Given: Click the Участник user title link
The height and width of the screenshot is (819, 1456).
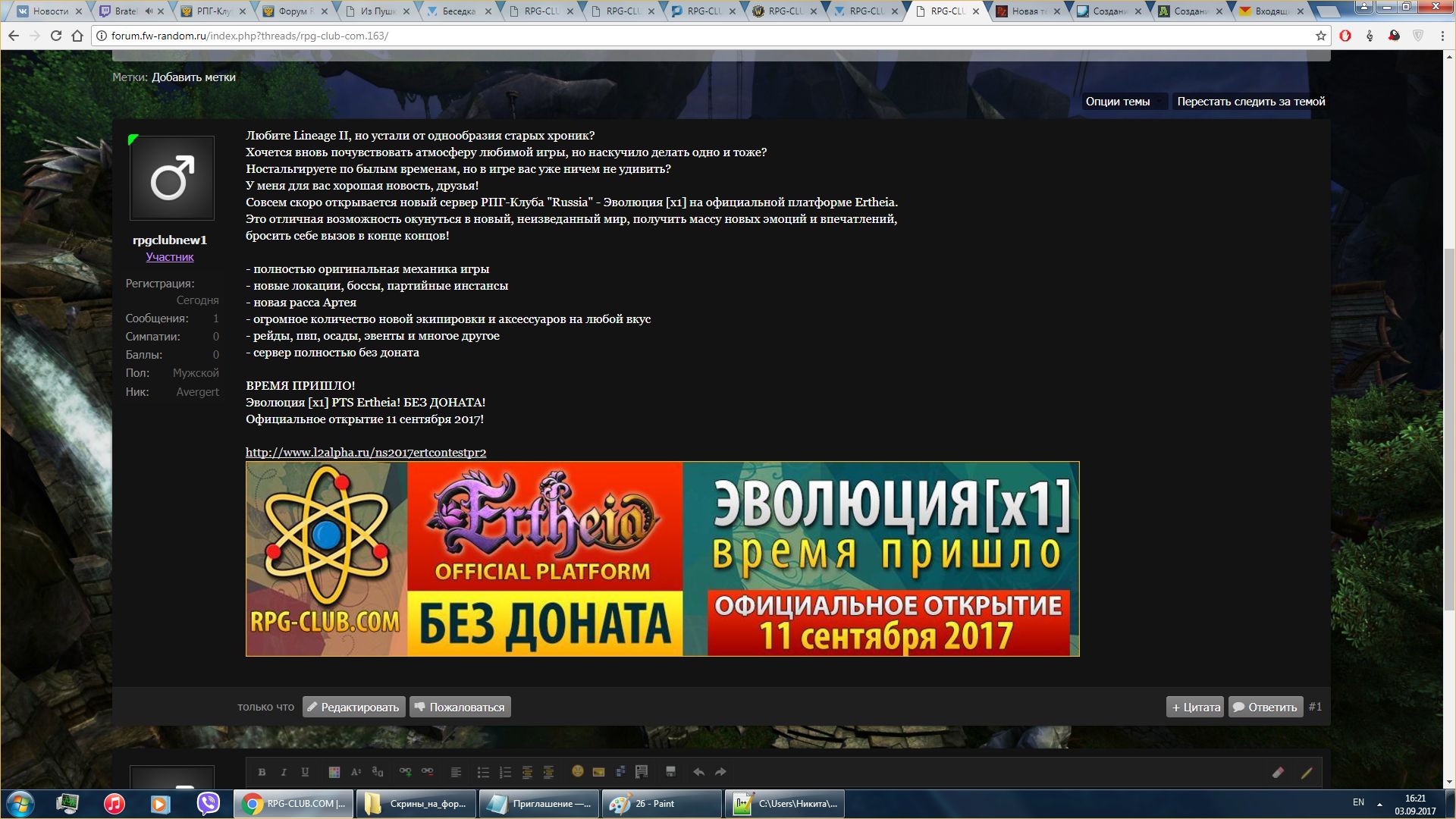Looking at the screenshot, I should point(170,257).
